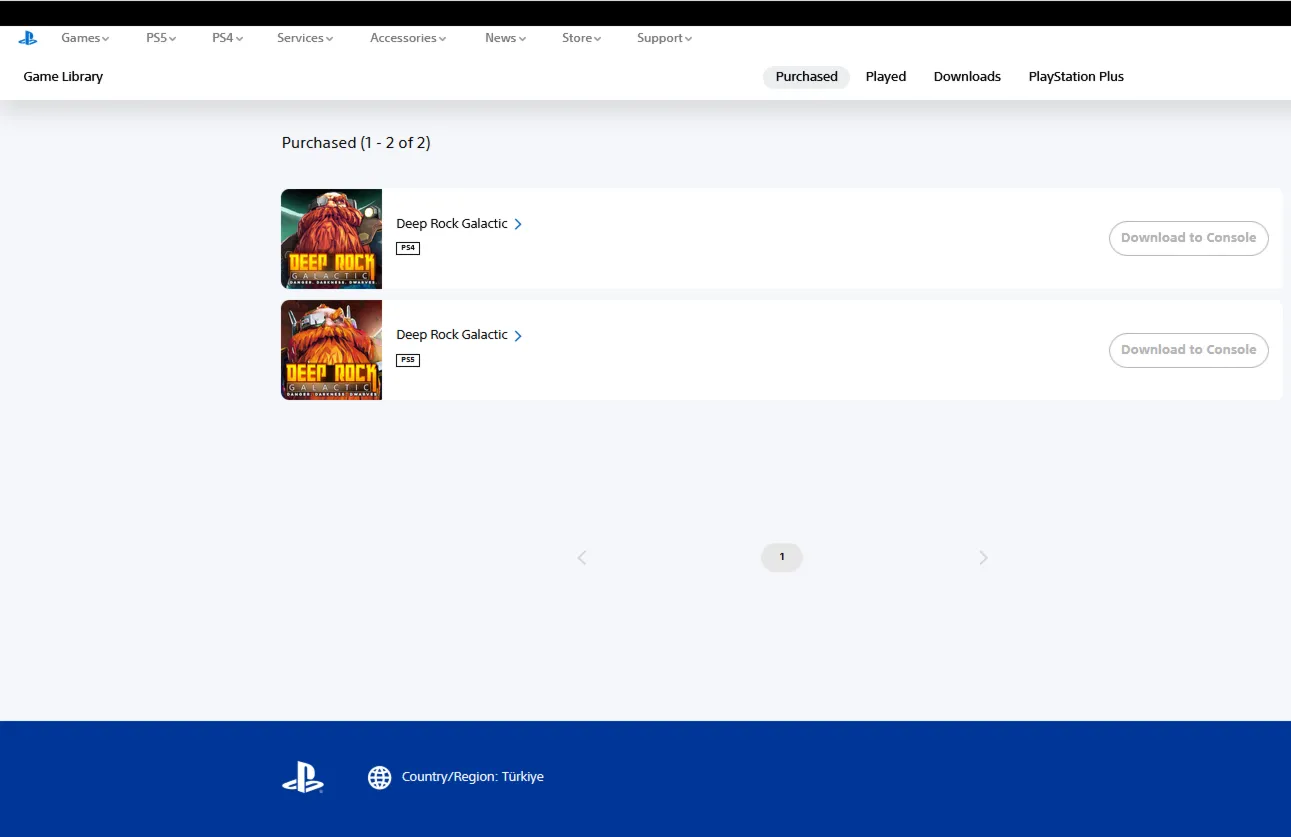This screenshot has width=1291, height=837.
Task: Switch to the Played tab
Action: (x=886, y=77)
